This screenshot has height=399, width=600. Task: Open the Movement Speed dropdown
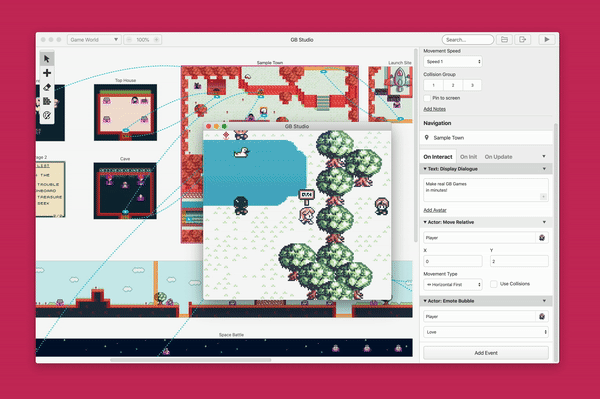point(453,61)
